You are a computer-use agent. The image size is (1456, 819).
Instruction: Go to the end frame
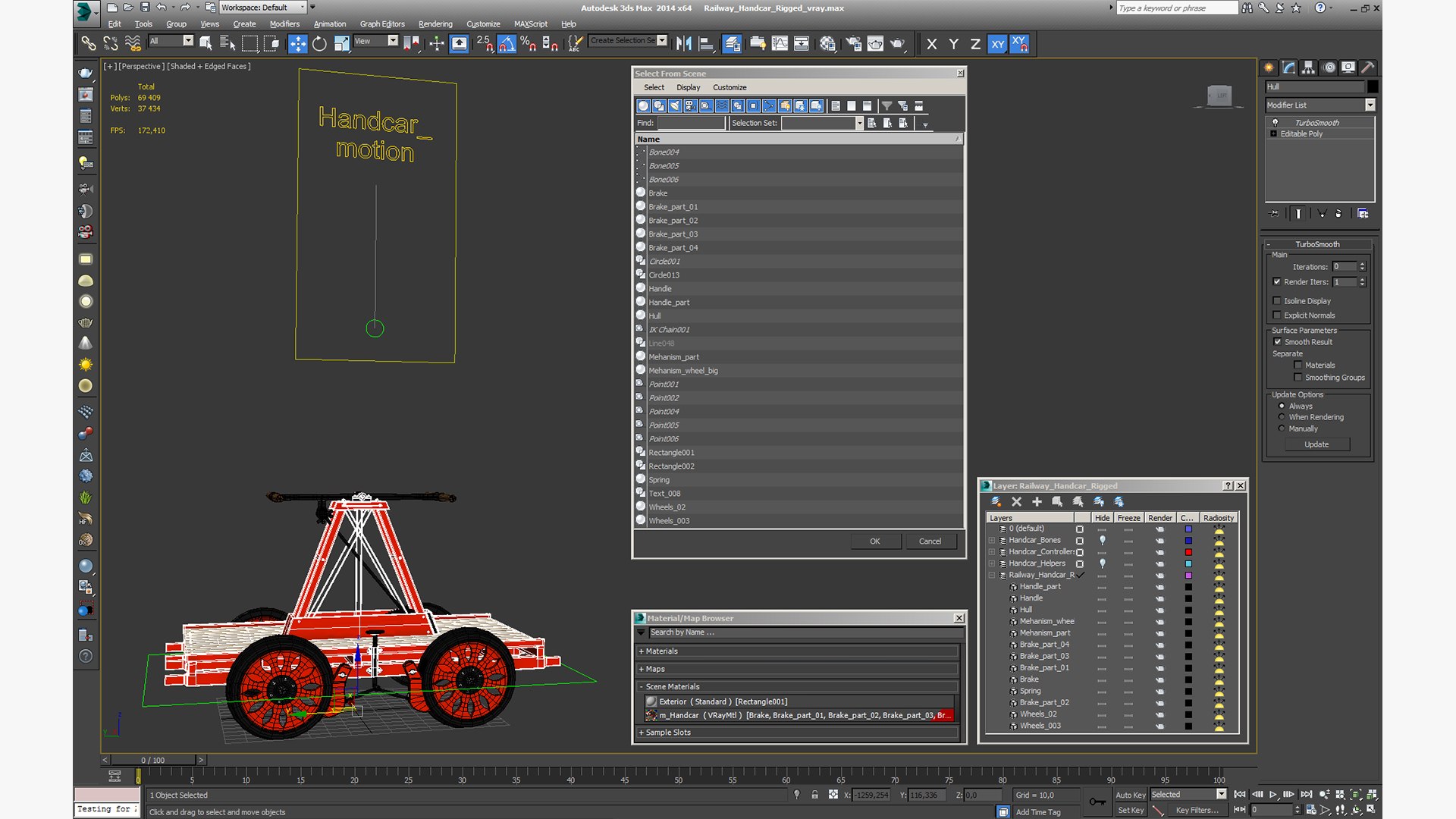click(1307, 795)
